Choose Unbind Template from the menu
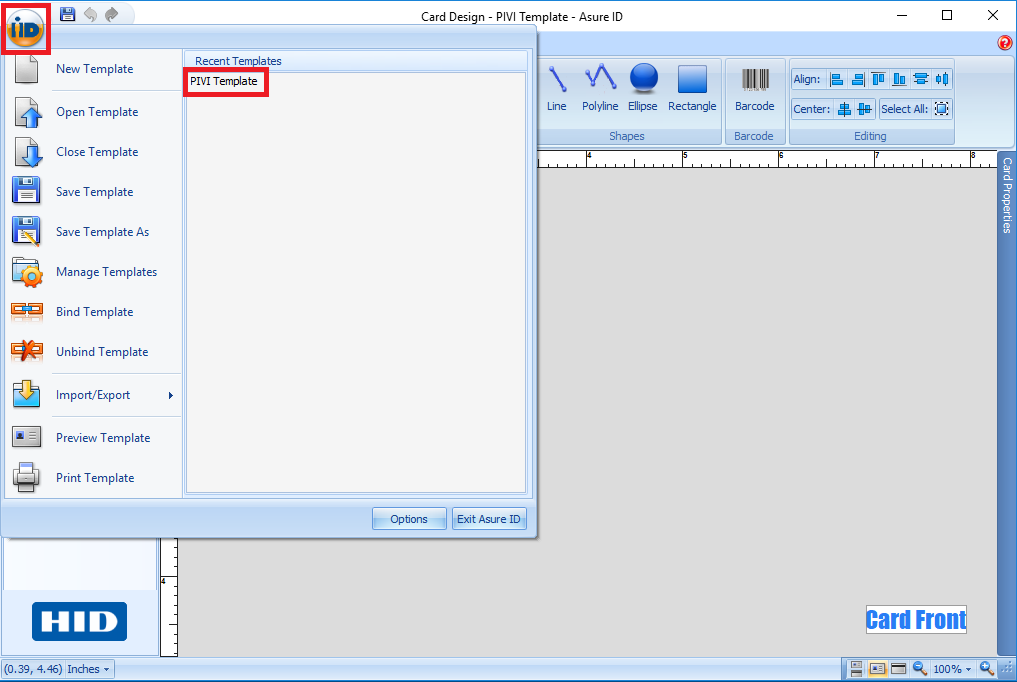 click(95, 352)
